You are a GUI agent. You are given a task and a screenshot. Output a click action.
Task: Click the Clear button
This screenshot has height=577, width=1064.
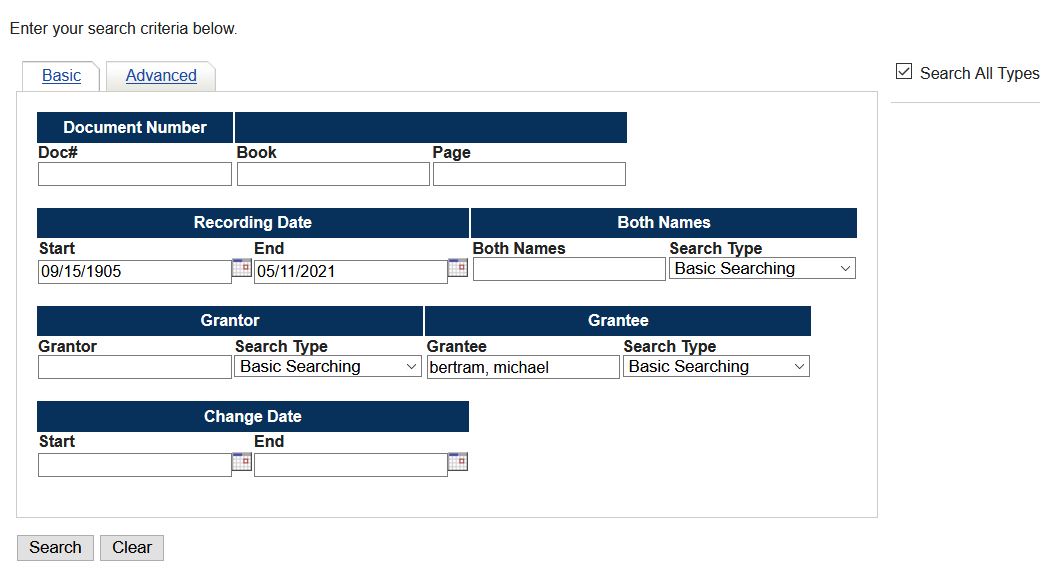pyautogui.click(x=132, y=548)
